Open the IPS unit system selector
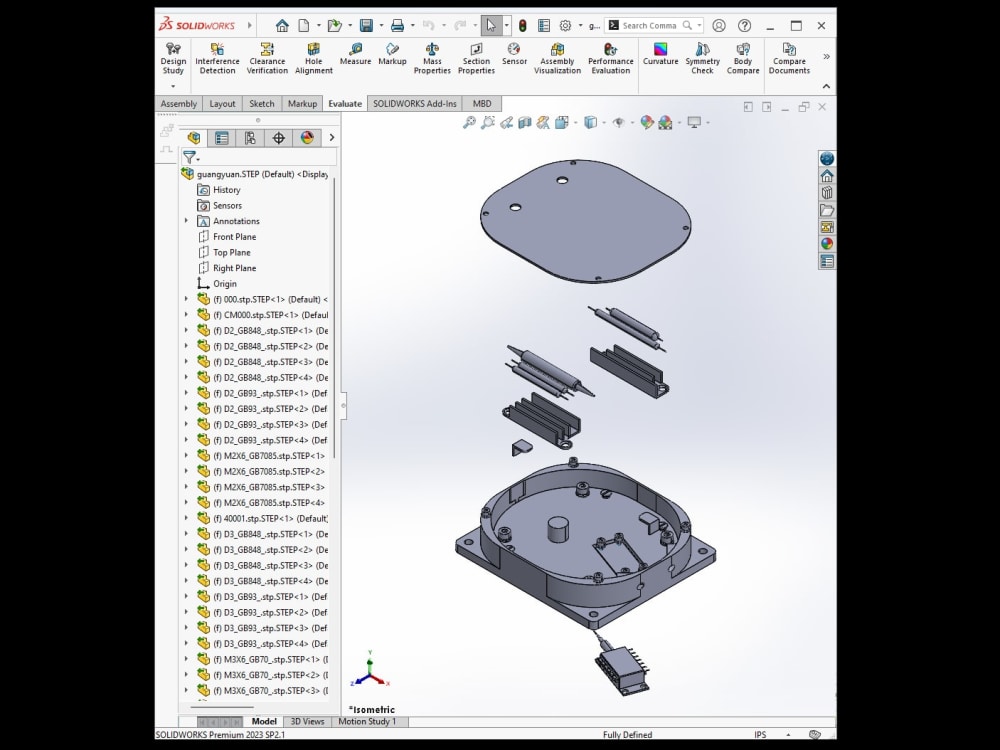The image size is (1000, 750). [x=760, y=735]
